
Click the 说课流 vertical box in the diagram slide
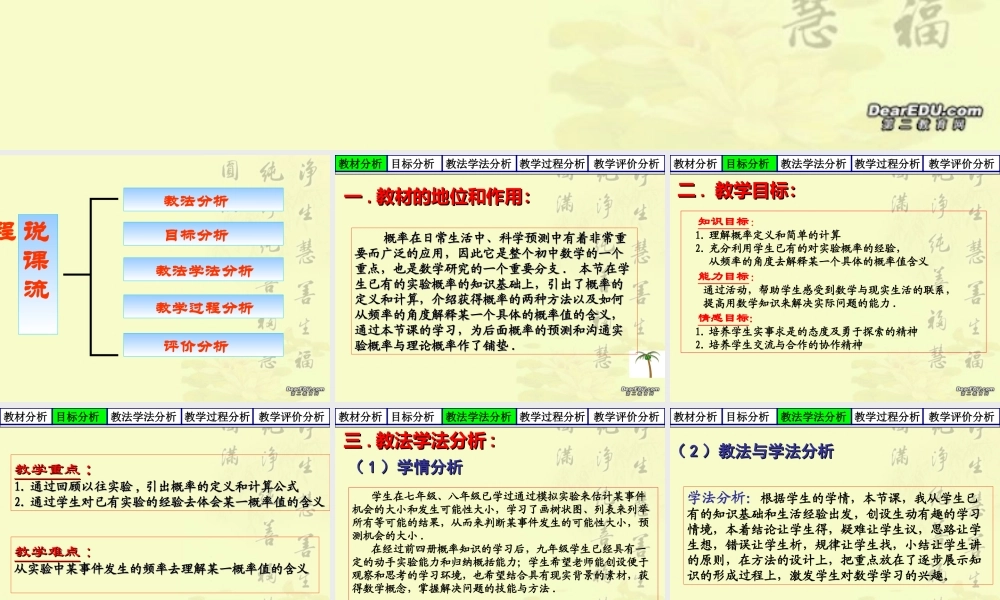[38, 274]
